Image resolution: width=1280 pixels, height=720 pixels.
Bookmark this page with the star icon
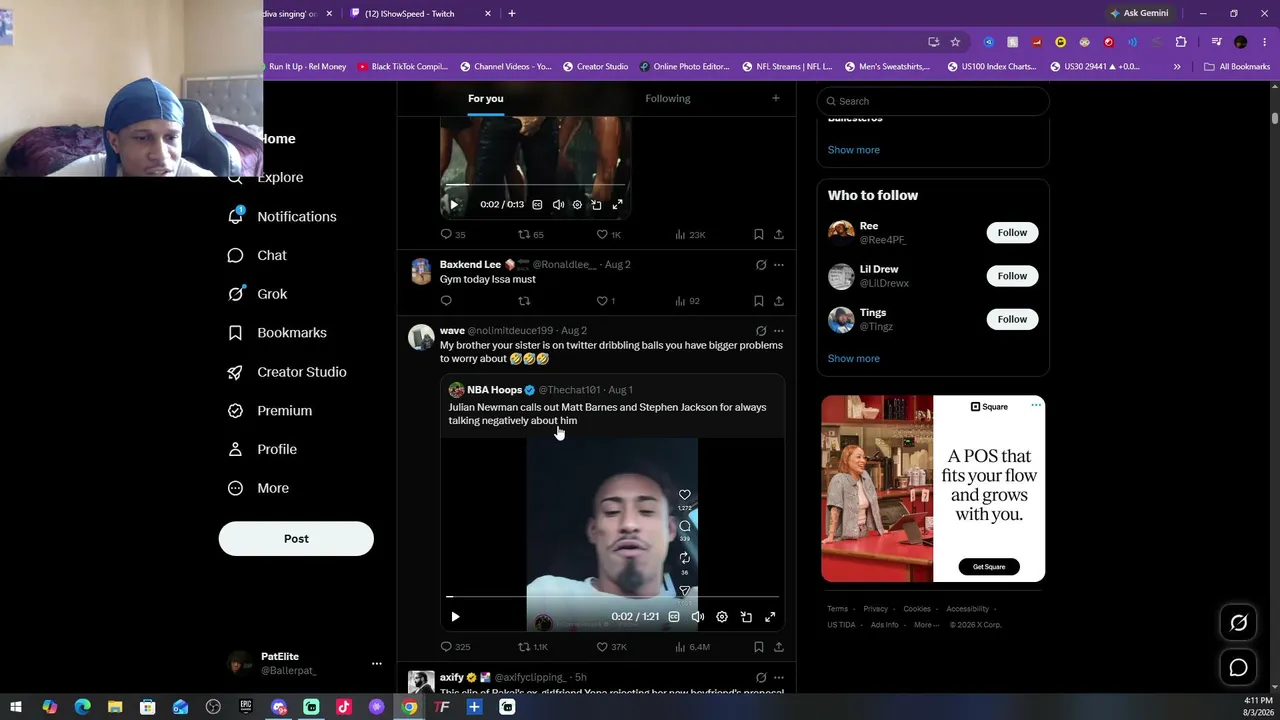[955, 42]
